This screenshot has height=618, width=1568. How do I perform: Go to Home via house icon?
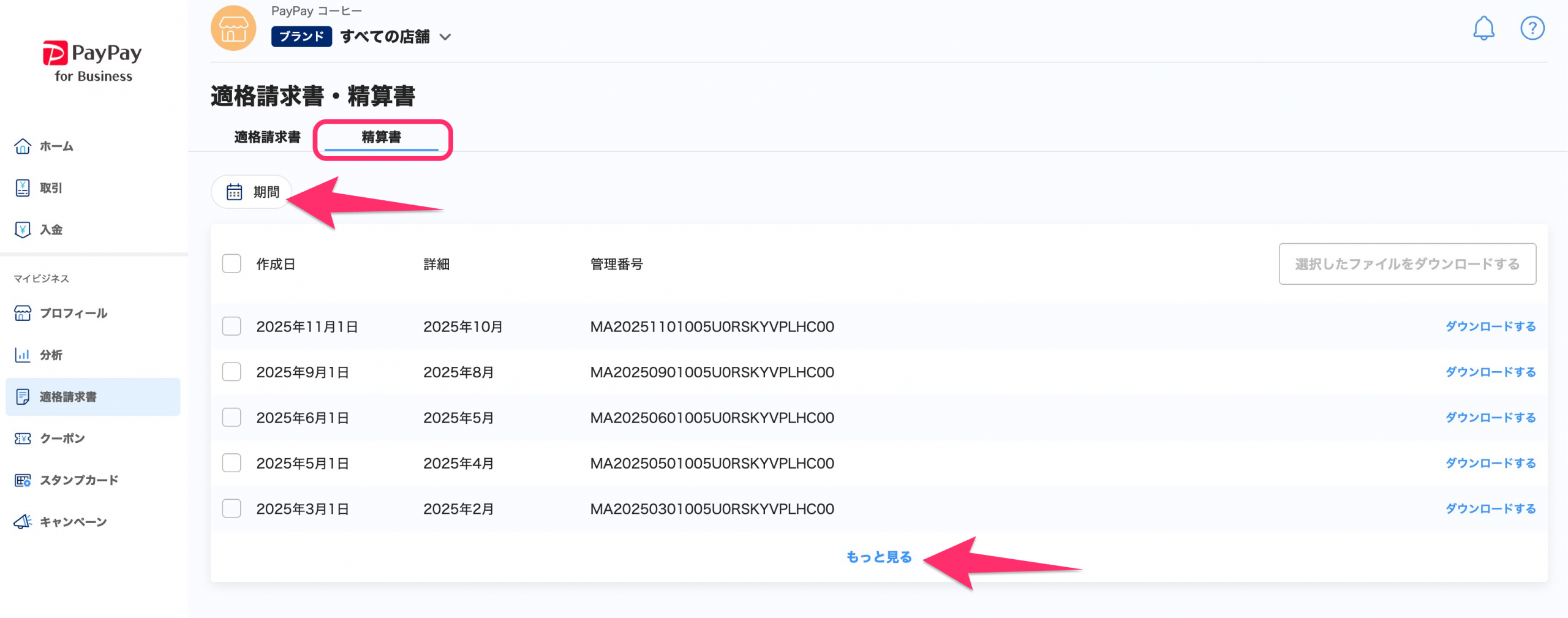point(23,146)
